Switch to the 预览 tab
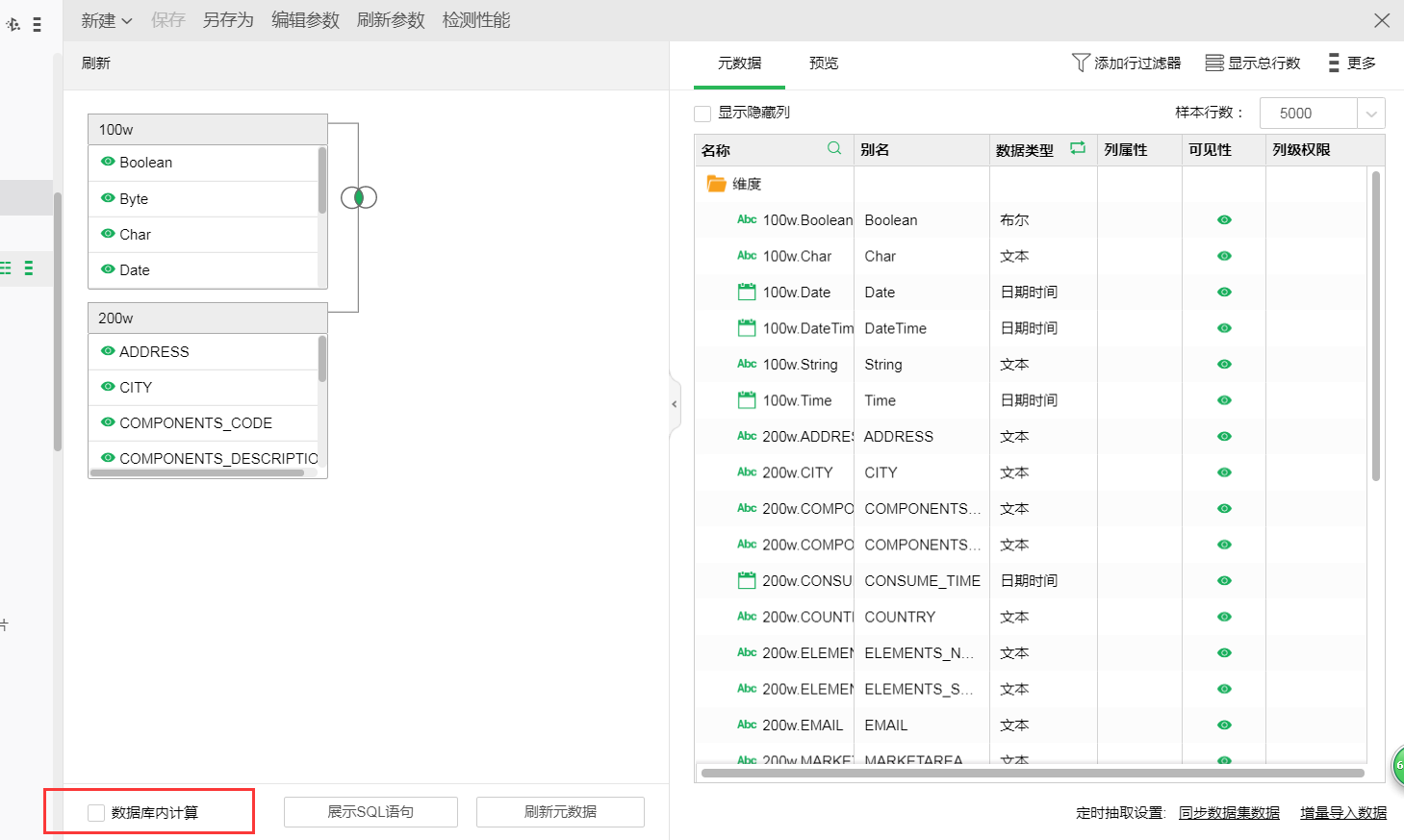The width and height of the screenshot is (1404, 840). click(x=823, y=63)
